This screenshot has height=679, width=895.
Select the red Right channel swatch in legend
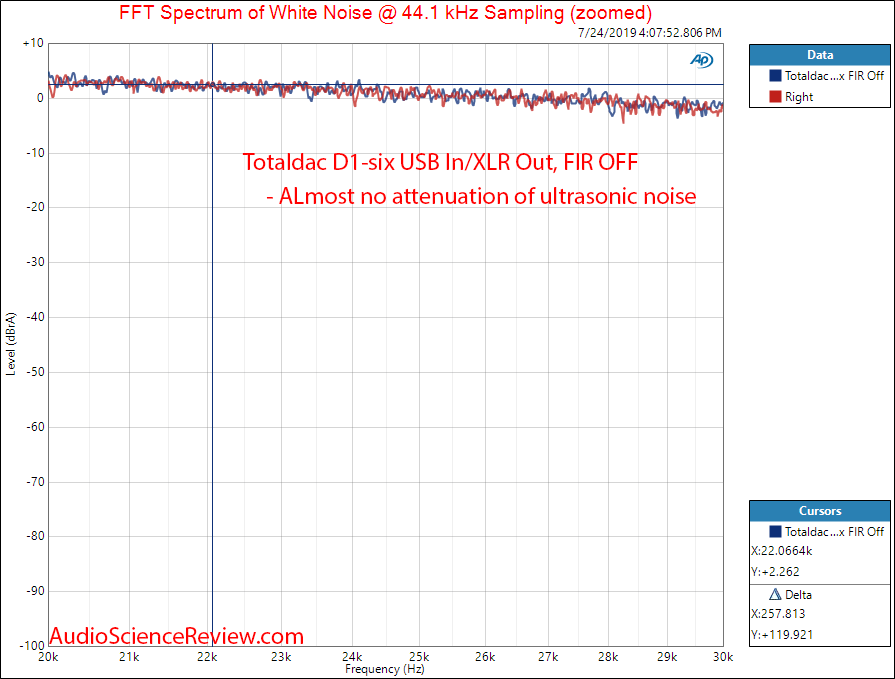click(x=775, y=96)
